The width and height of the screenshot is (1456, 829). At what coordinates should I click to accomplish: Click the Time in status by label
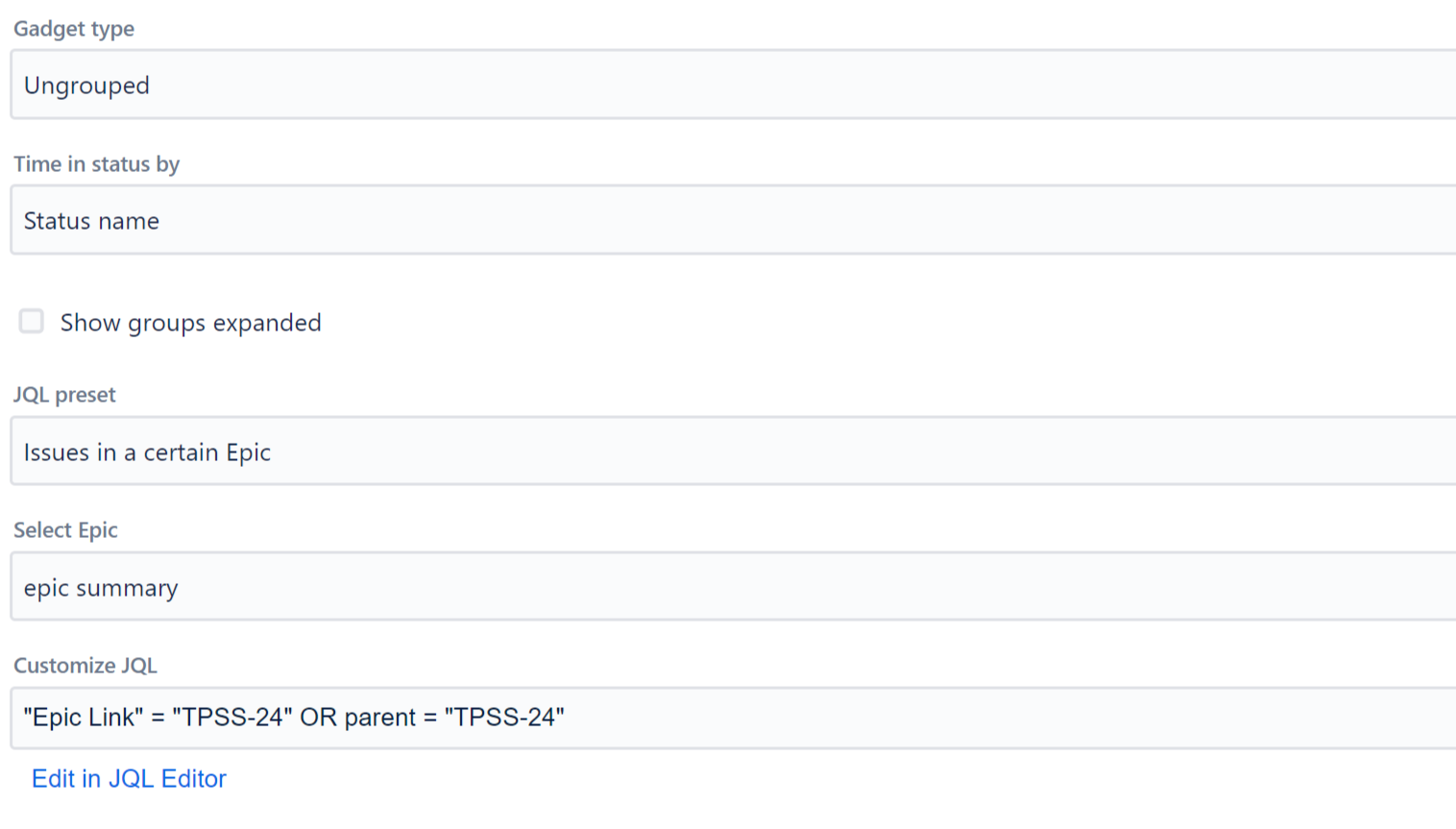(96, 164)
